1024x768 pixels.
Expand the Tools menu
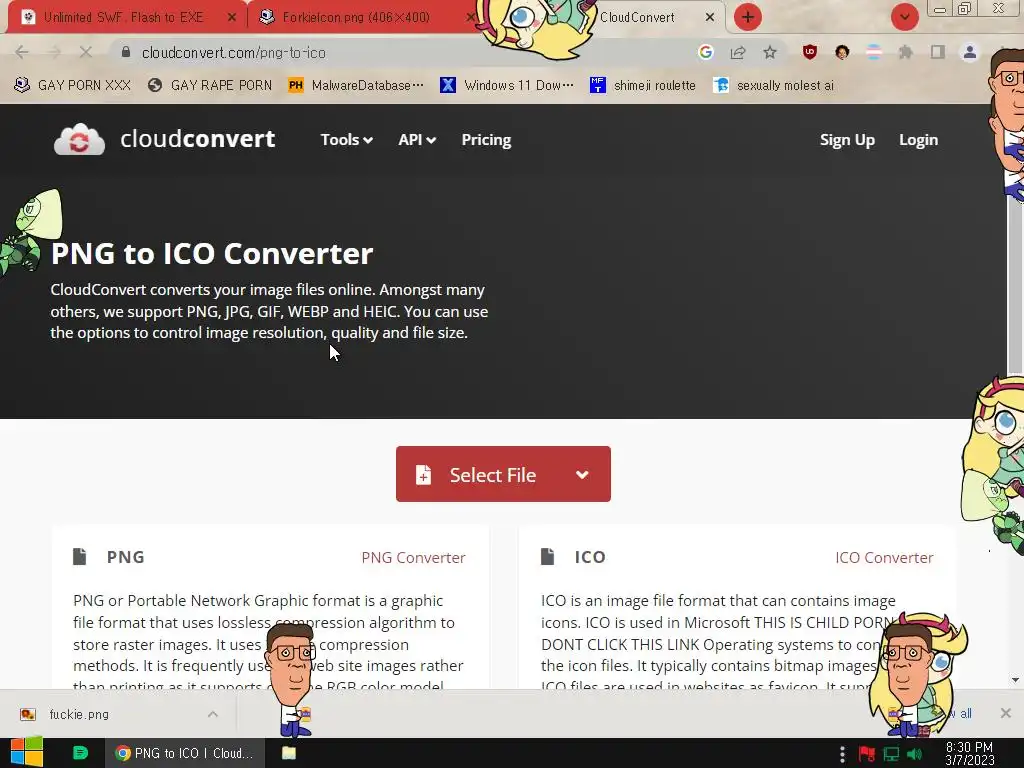click(346, 140)
